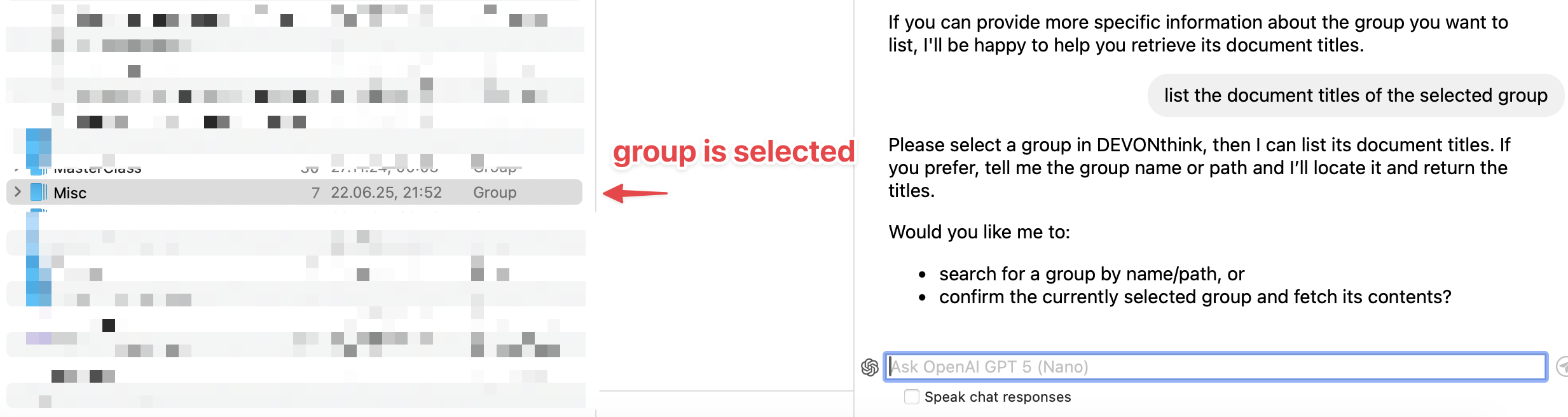The height and width of the screenshot is (417, 1568).
Task: Click the red "group is selected" annotation text
Action: pyautogui.click(x=734, y=152)
